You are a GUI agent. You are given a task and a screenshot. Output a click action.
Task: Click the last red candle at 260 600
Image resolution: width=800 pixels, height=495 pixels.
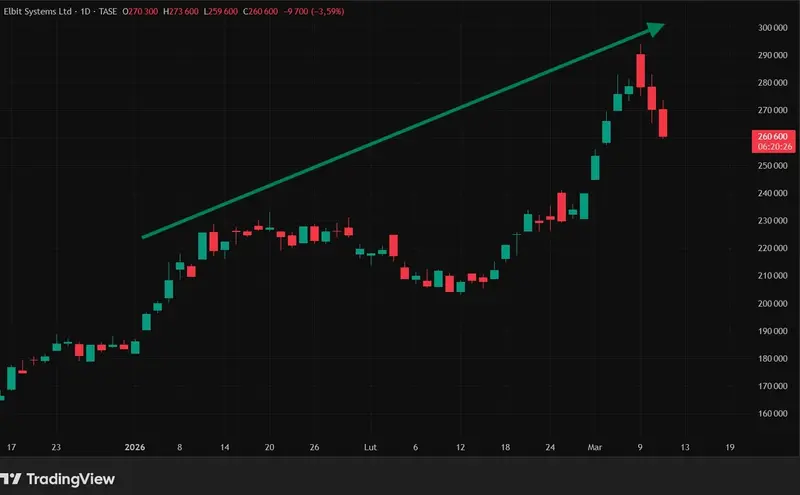point(663,122)
